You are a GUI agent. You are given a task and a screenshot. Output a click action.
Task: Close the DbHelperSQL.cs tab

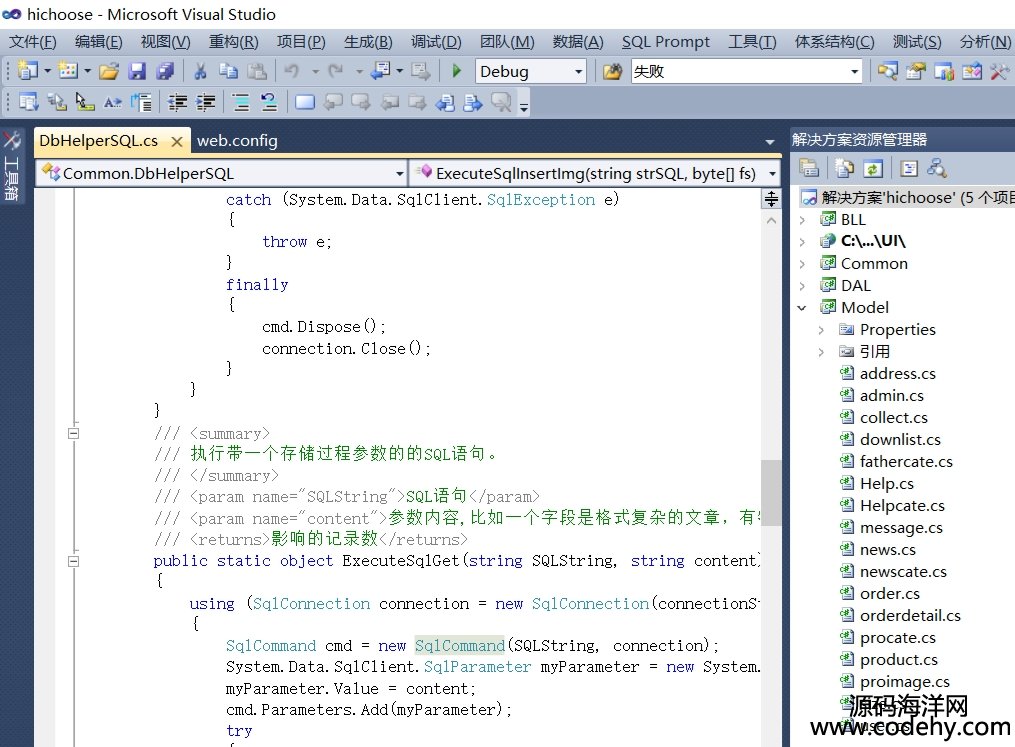pyautogui.click(x=176, y=141)
